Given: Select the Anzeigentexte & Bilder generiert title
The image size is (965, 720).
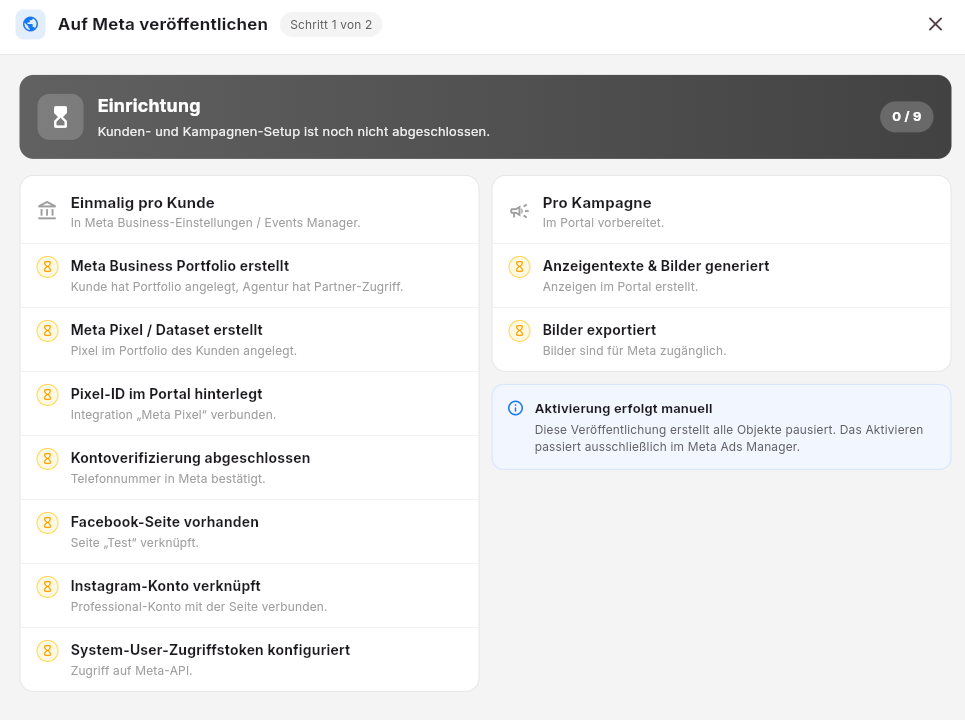Looking at the screenshot, I should point(656,266).
